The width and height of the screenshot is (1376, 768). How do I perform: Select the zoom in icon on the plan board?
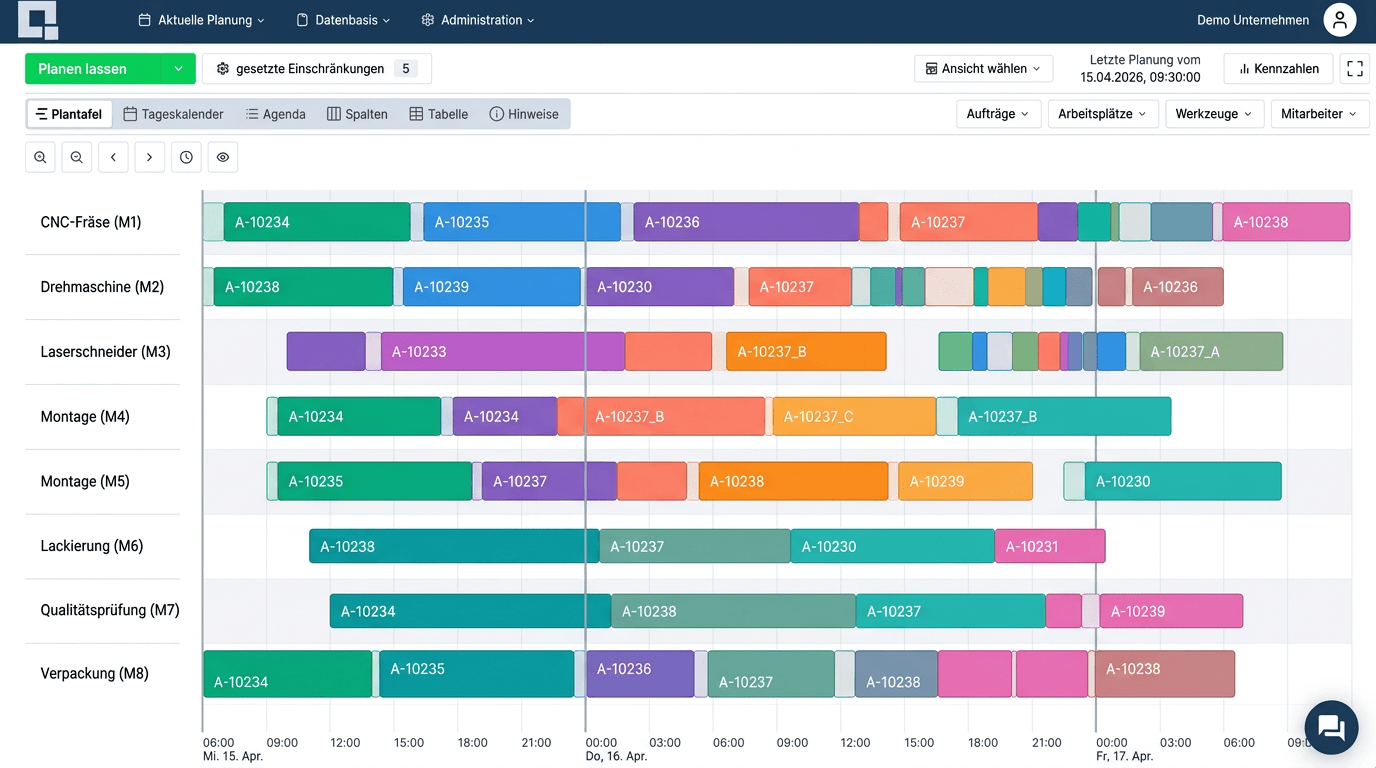click(40, 157)
